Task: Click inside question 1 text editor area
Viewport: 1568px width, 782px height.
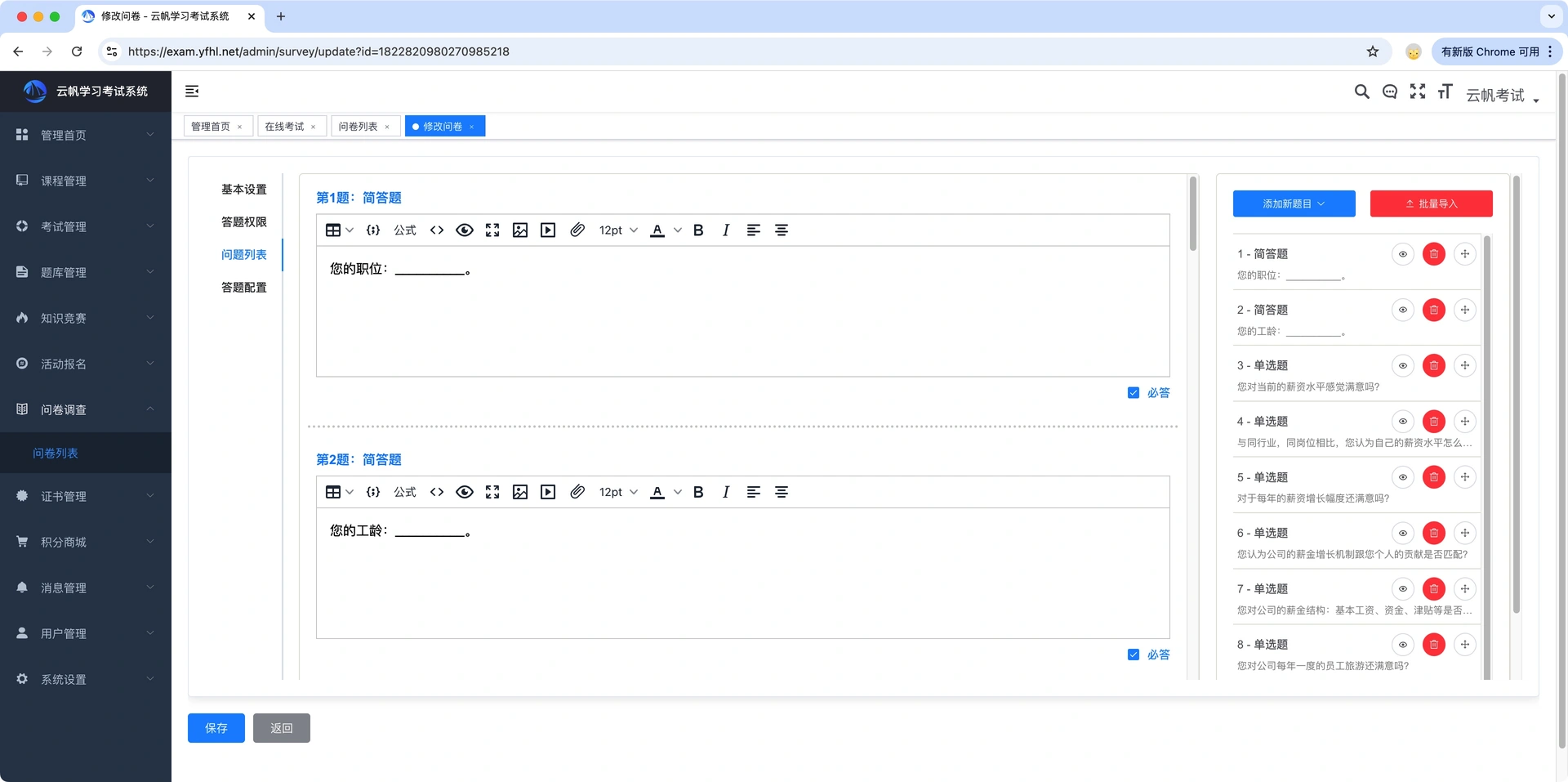Action: (x=742, y=311)
